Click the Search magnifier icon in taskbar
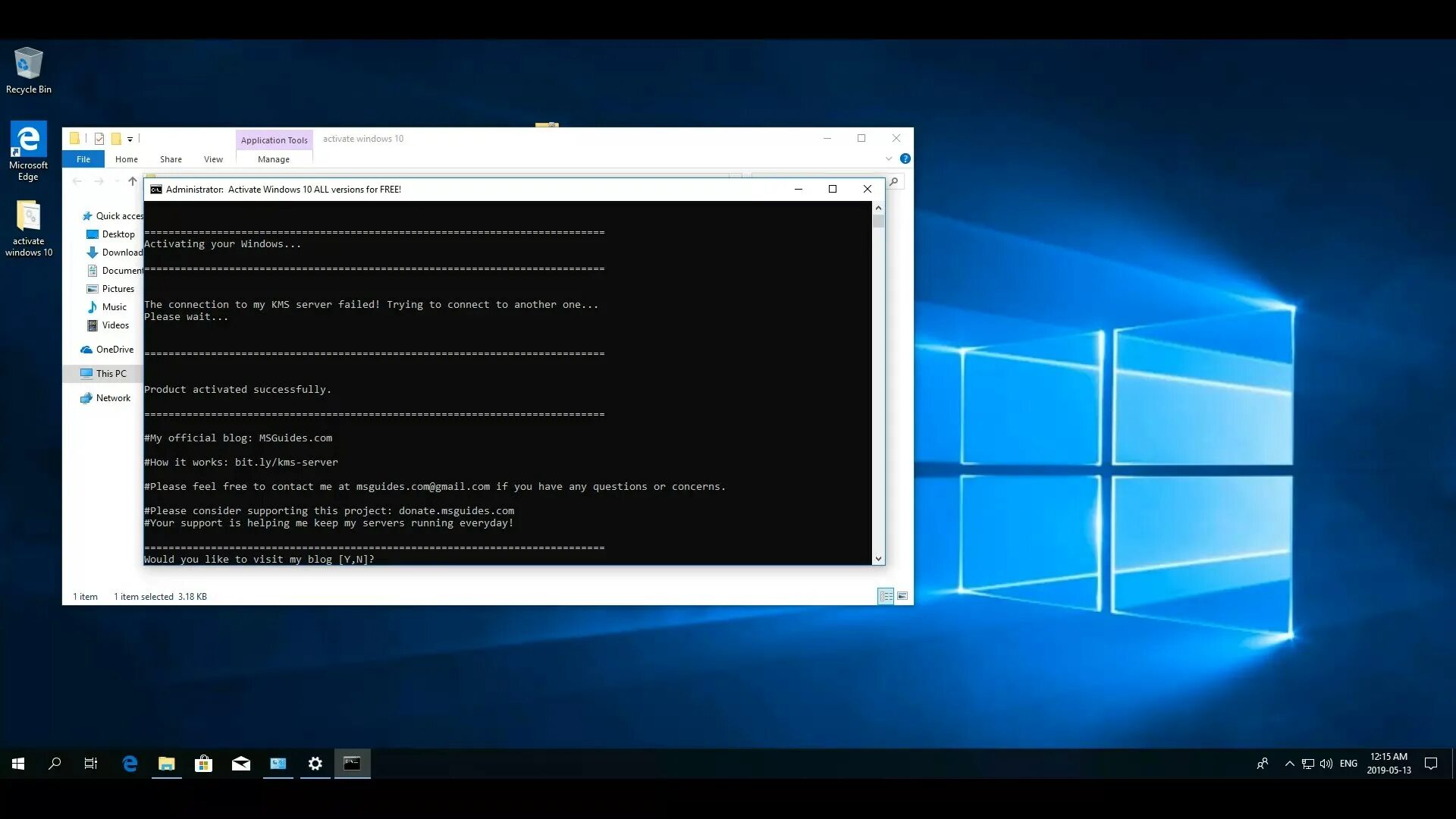The height and width of the screenshot is (819, 1456). [x=55, y=763]
